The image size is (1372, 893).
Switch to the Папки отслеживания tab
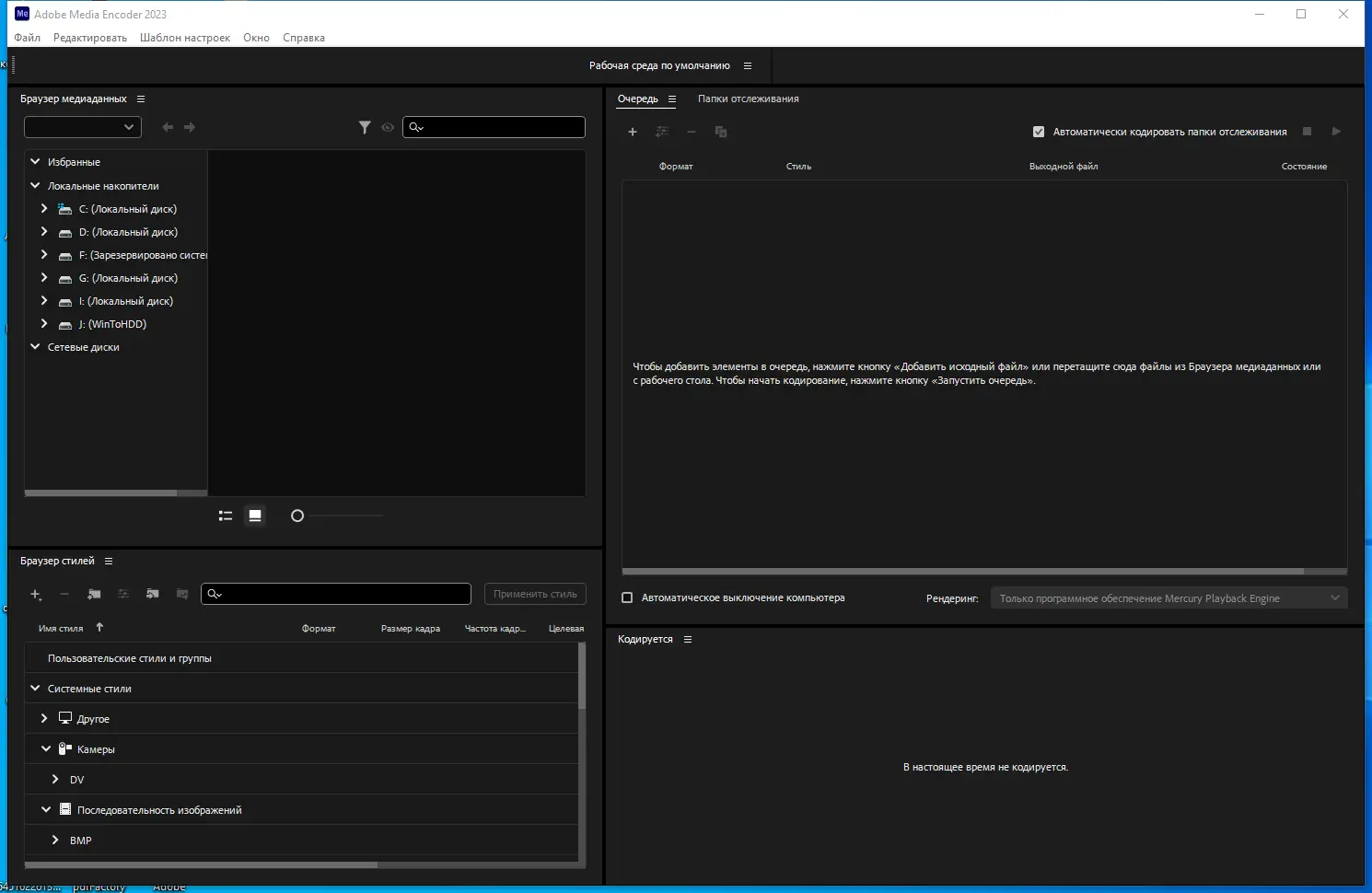tap(749, 99)
